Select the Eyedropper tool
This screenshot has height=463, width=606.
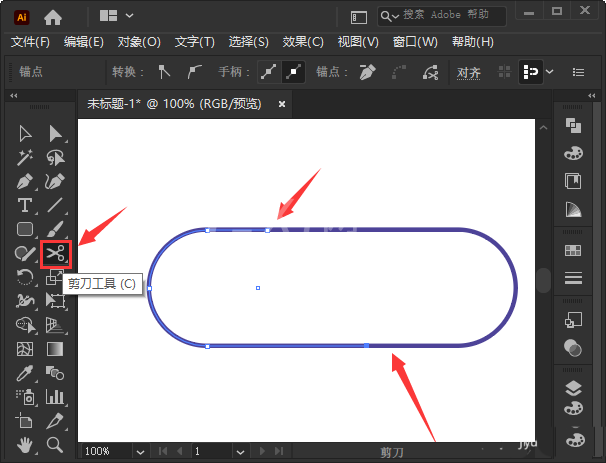coord(25,373)
